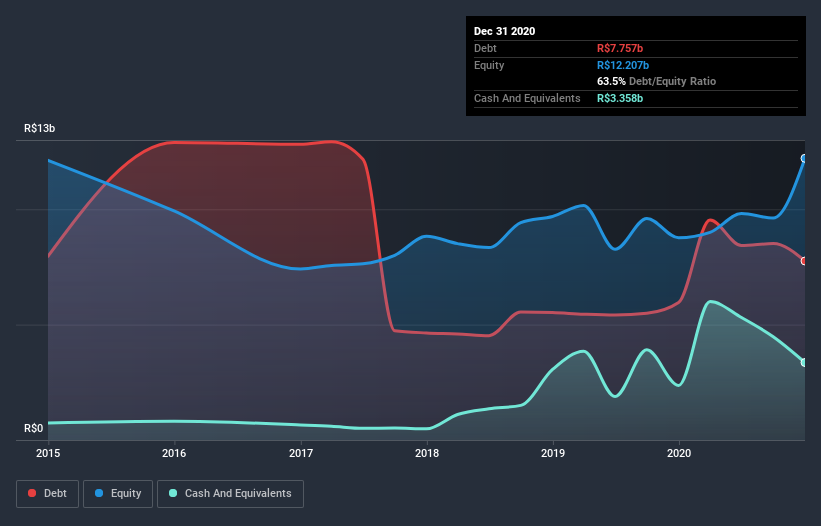Screen dimensions: 821x526
Task: Click the R$12.207b equity value
Action: tap(623, 65)
